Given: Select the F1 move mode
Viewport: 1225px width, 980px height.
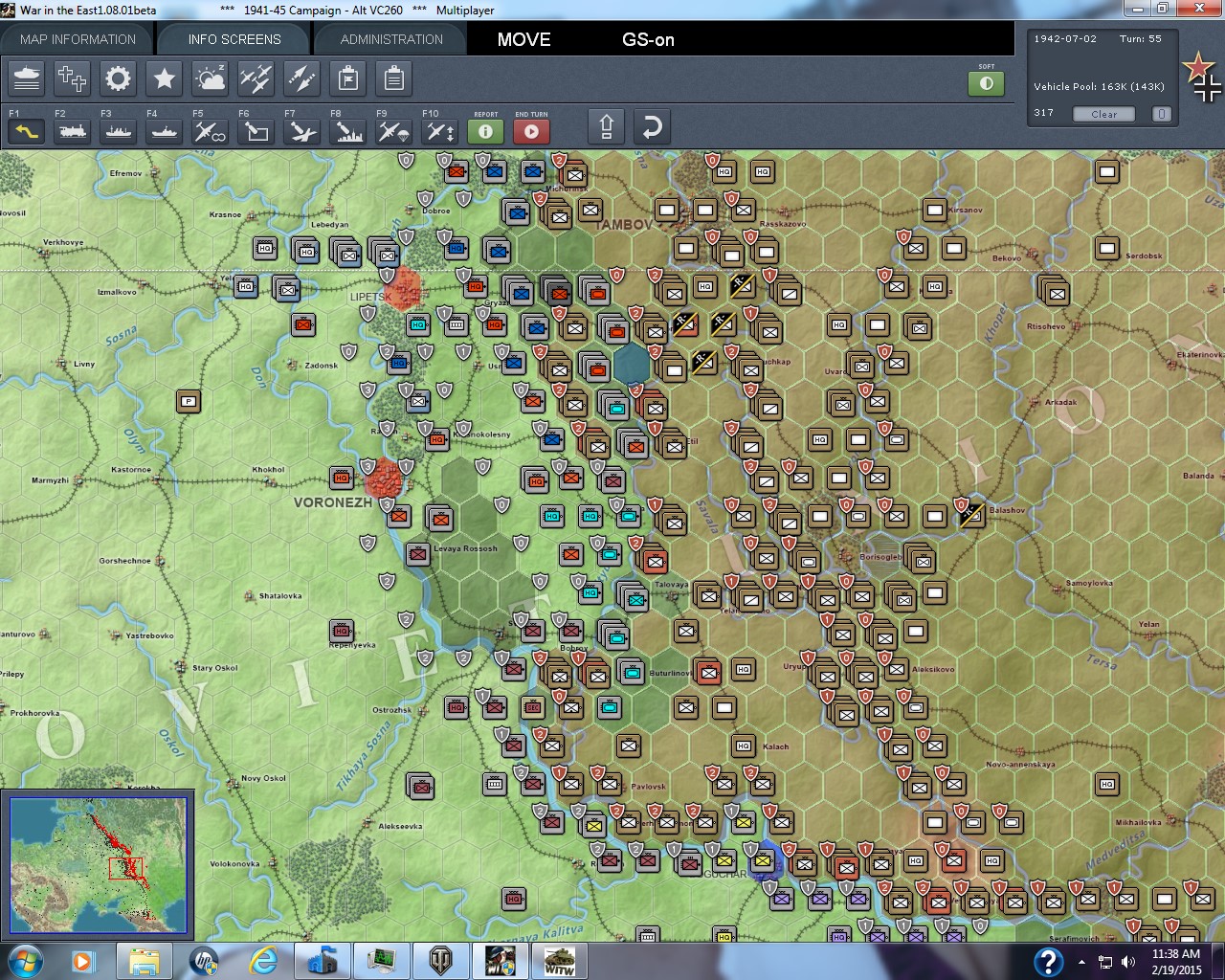Looking at the screenshot, I should (27, 131).
